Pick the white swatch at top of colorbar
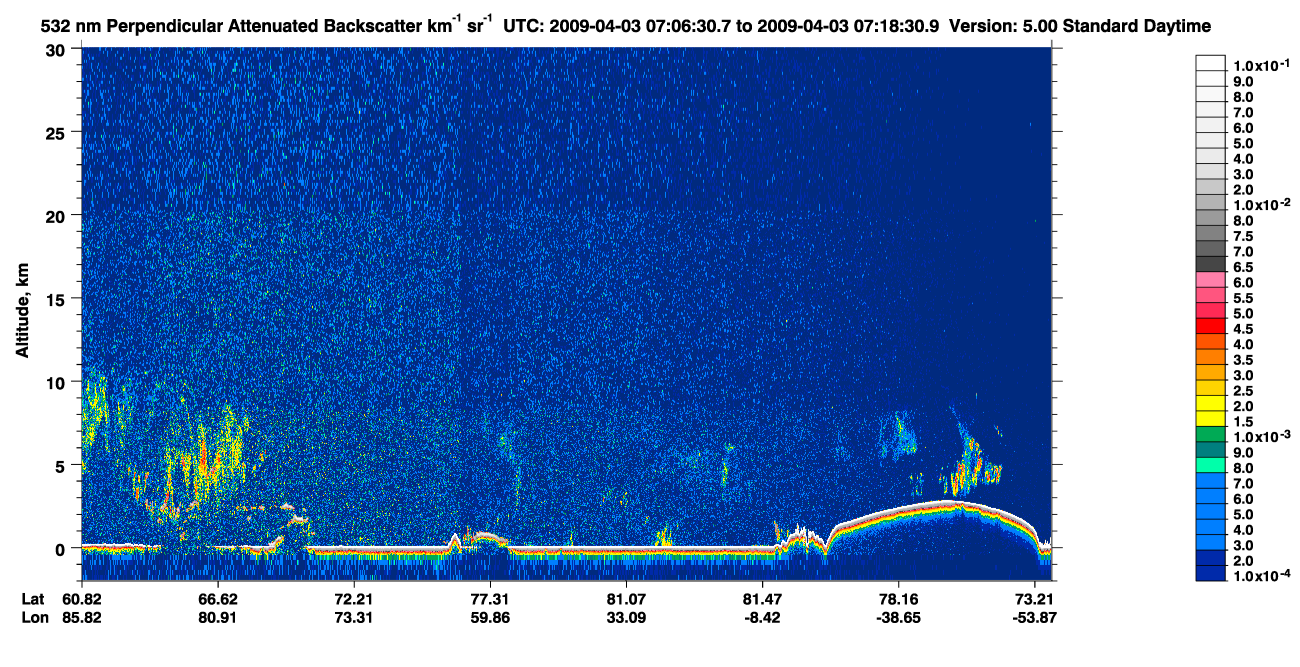Screen dimensions: 1300x667 [1211, 62]
